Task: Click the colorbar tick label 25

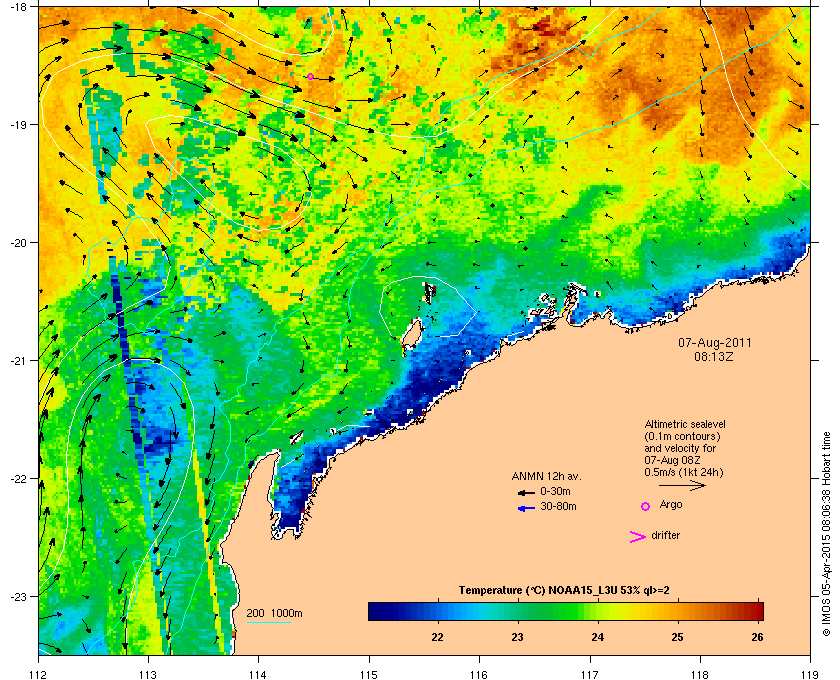Action: click(678, 637)
